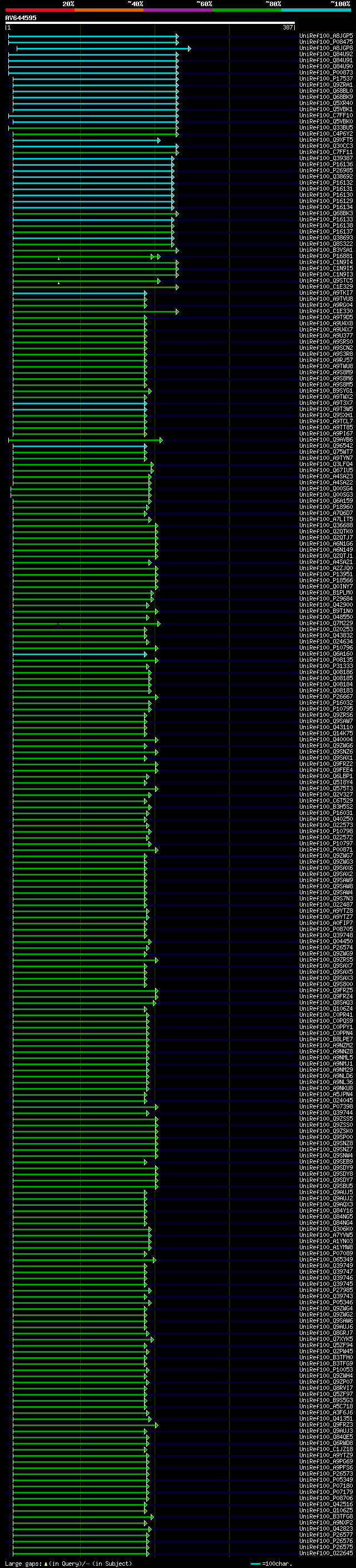This screenshot has width=356, height=1568.
Task: Click the cyan =100char. scale legend
Action: (x=271, y=1563)
